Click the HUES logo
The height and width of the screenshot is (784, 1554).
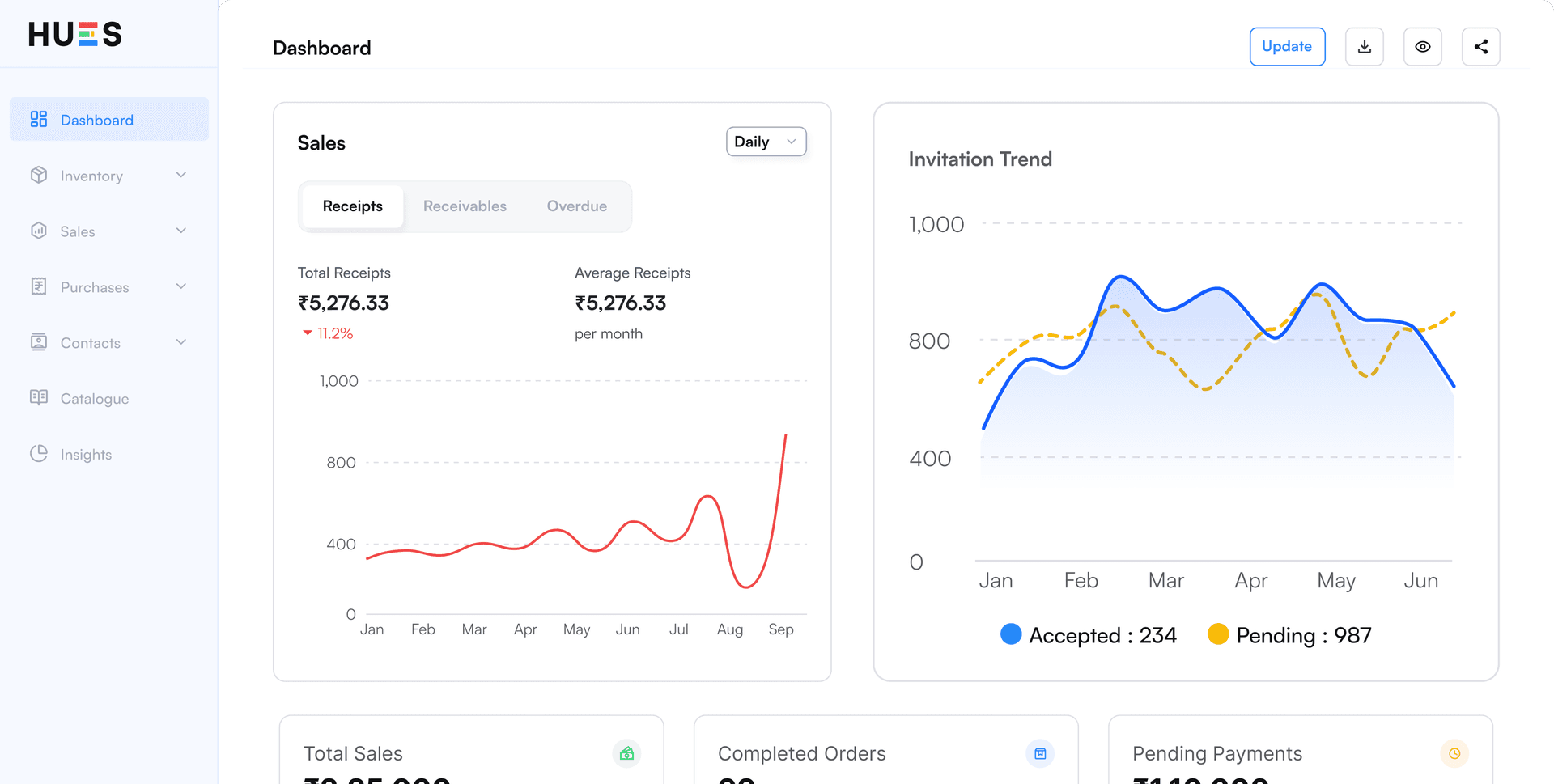(74, 34)
